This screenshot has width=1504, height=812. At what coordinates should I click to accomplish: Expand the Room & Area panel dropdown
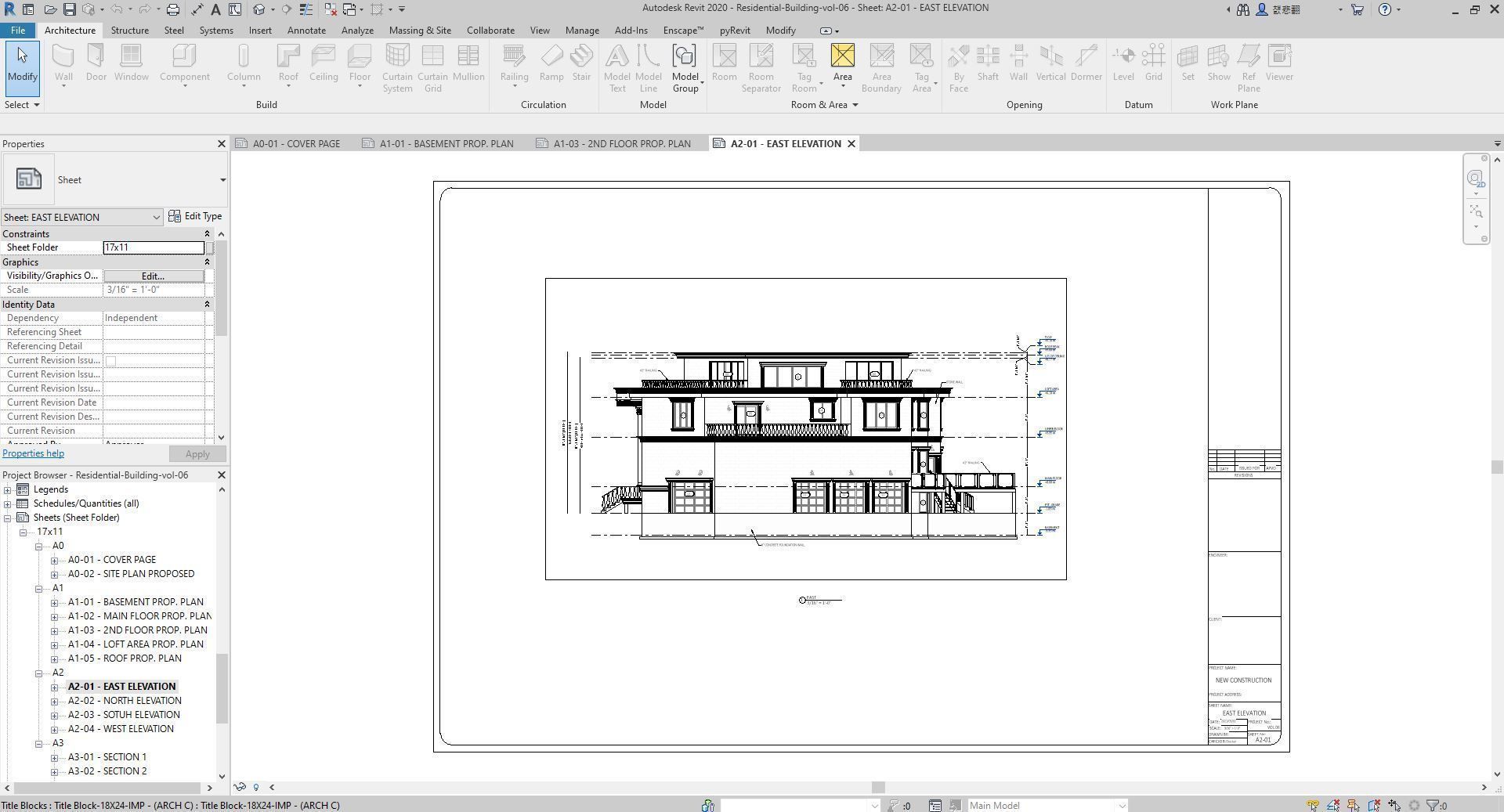pos(824,105)
